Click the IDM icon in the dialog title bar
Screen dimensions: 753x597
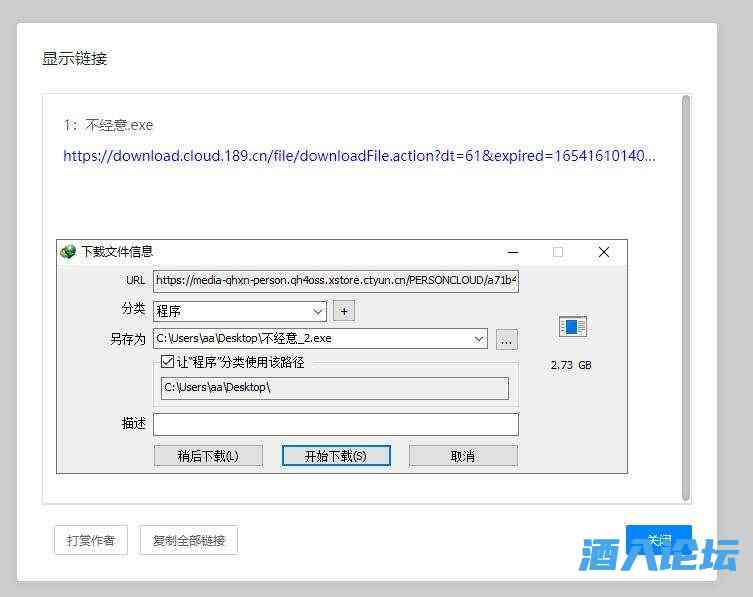(68, 252)
